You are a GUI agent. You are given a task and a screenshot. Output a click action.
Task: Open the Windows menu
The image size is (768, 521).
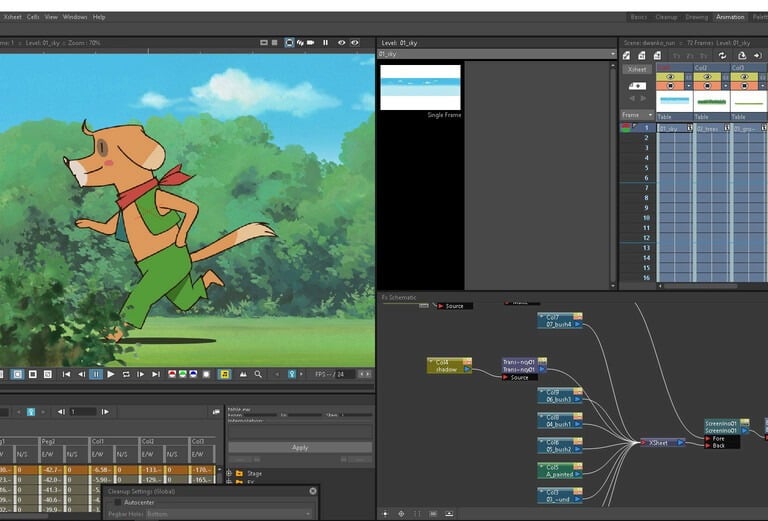(75, 17)
